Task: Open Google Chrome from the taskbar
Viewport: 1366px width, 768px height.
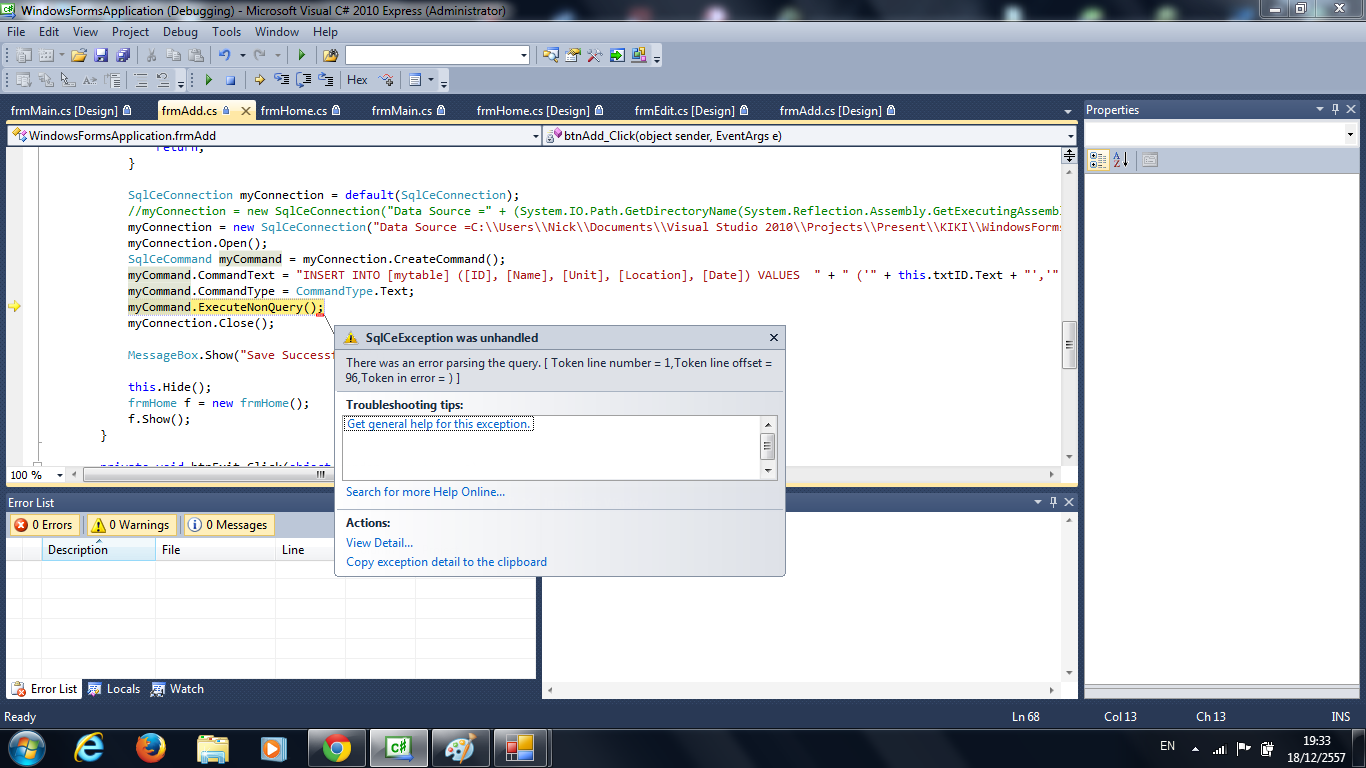Action: [336, 747]
